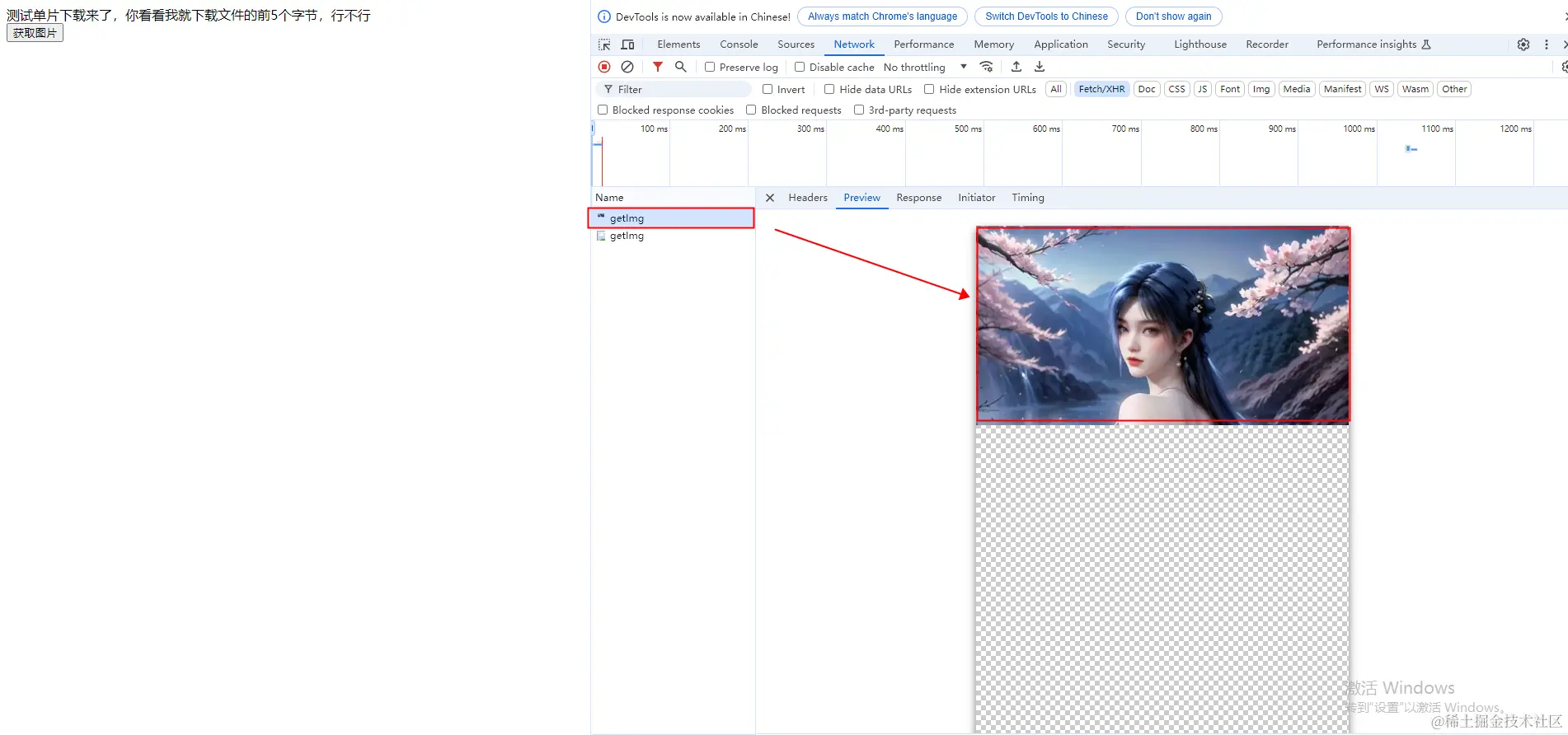Open the Application tab
The height and width of the screenshot is (735, 1568).
[1061, 44]
